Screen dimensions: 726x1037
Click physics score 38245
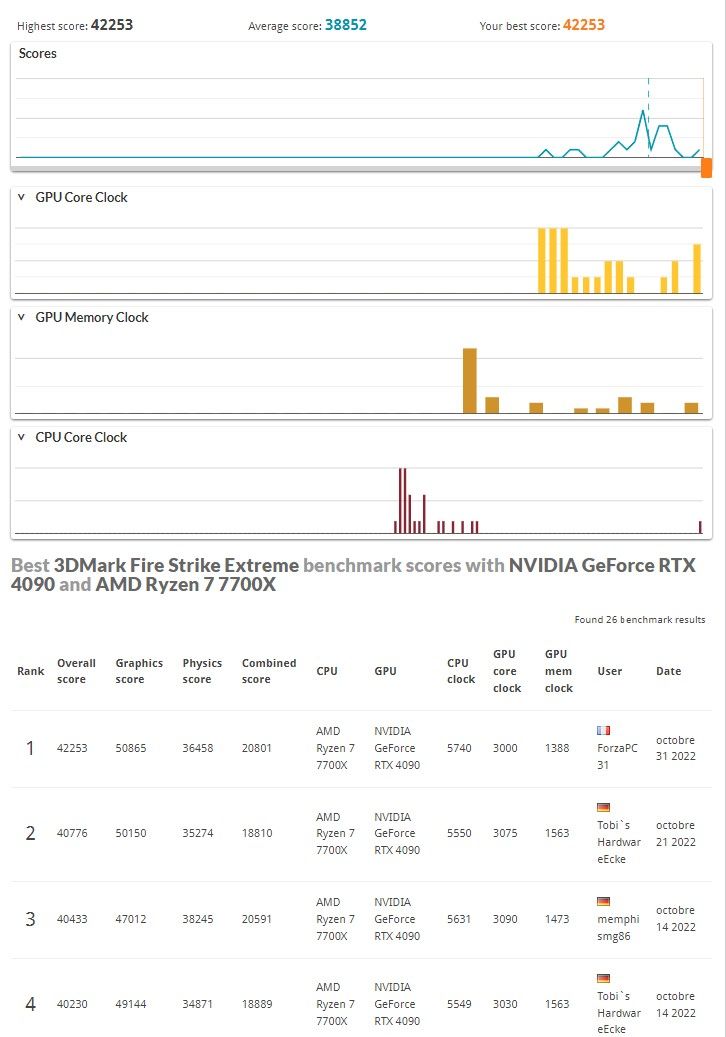pos(198,919)
